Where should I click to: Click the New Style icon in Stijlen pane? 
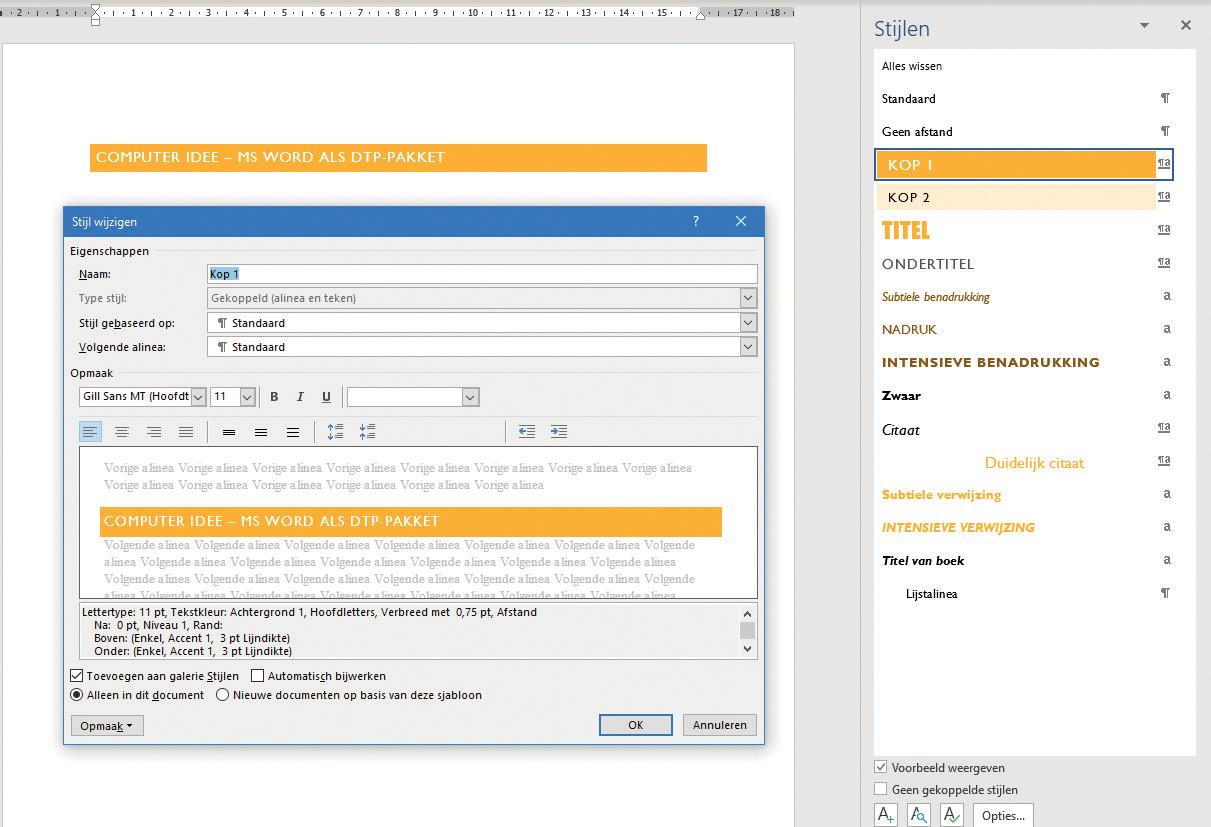886,815
